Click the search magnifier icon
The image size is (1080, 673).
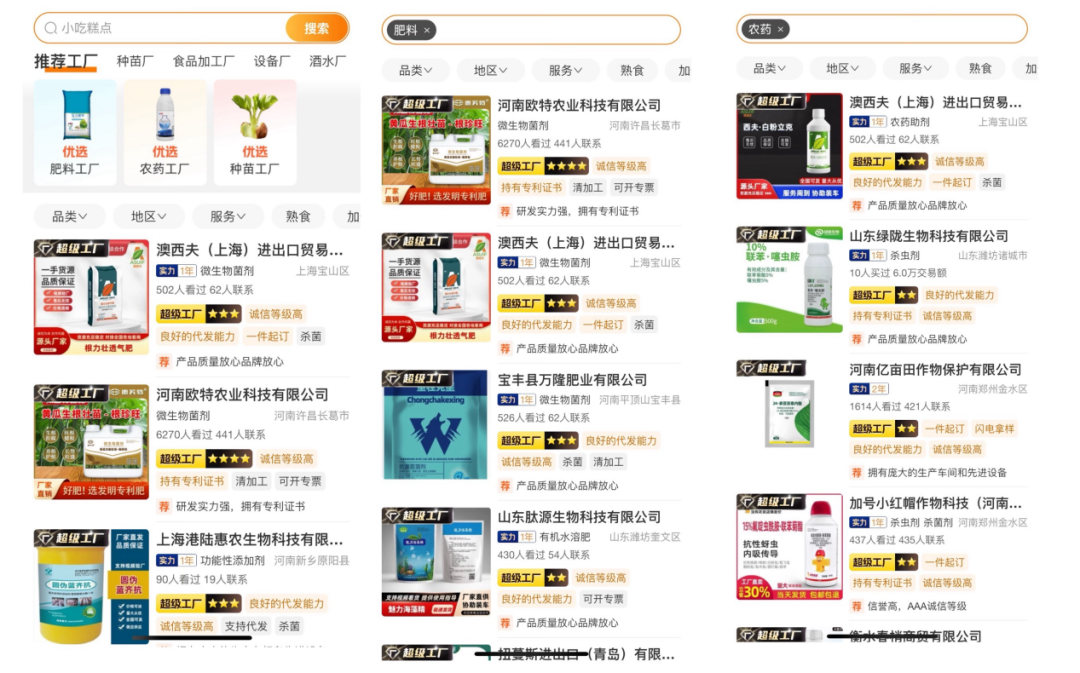point(50,28)
